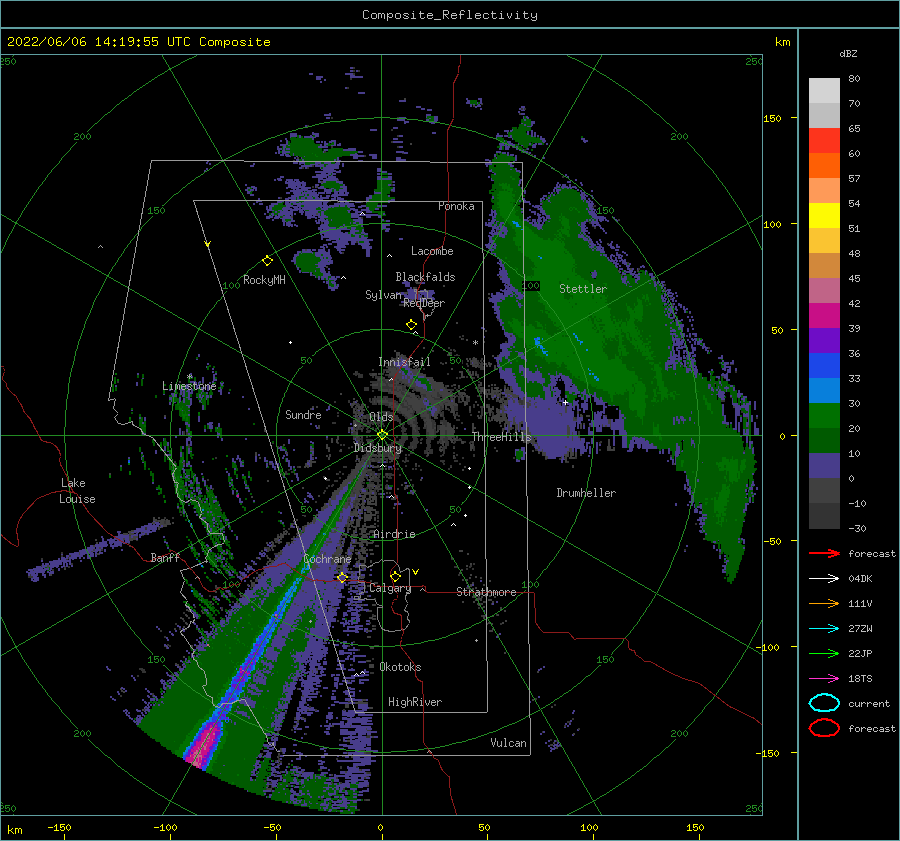Click the Blackfalds city label
Image resolution: width=900 pixels, height=841 pixels.
[x=425, y=277]
